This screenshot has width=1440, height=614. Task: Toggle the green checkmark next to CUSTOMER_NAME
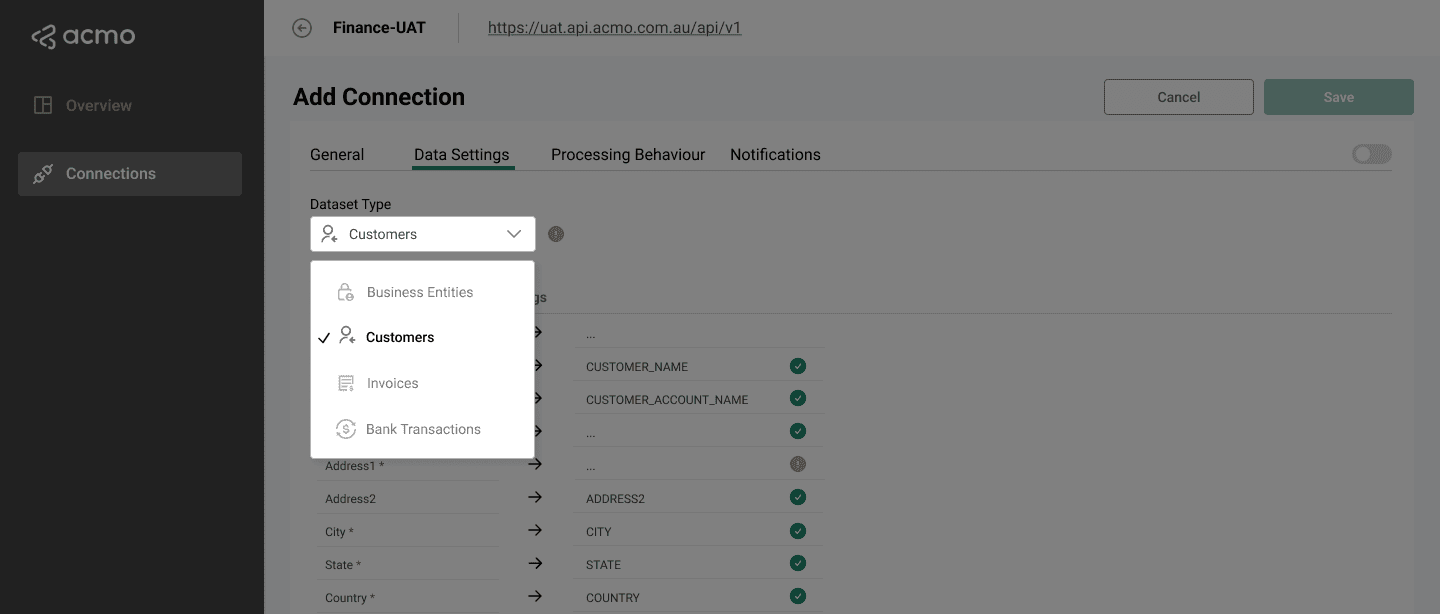(797, 366)
